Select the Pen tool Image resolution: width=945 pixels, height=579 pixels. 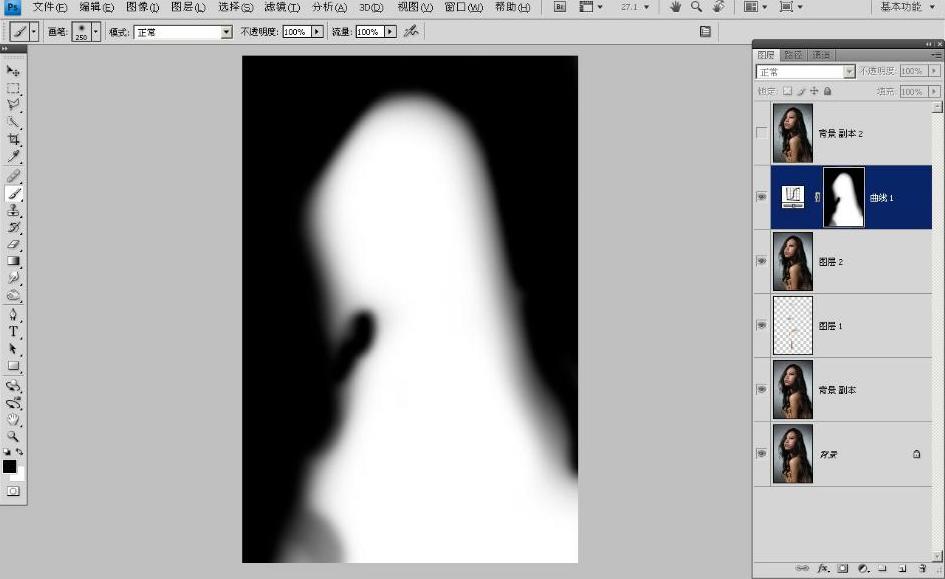point(13,315)
